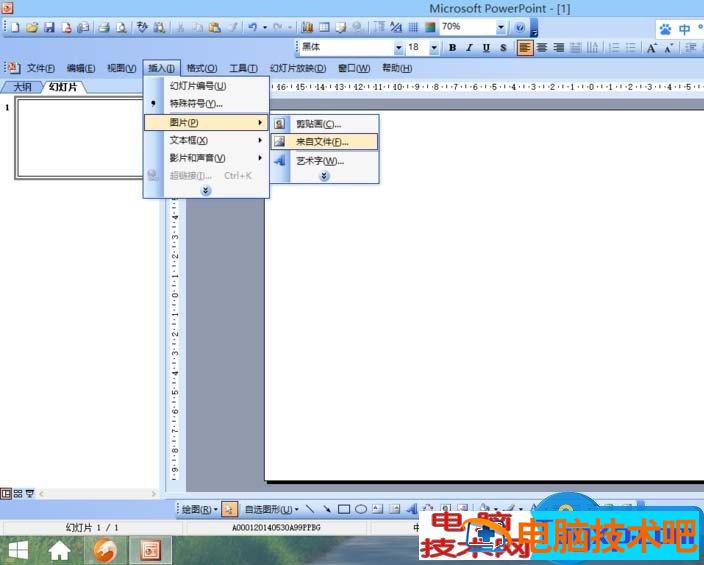Screen dimensions: 704x565
Task: Toggle Bold formatting
Action: coord(453,48)
